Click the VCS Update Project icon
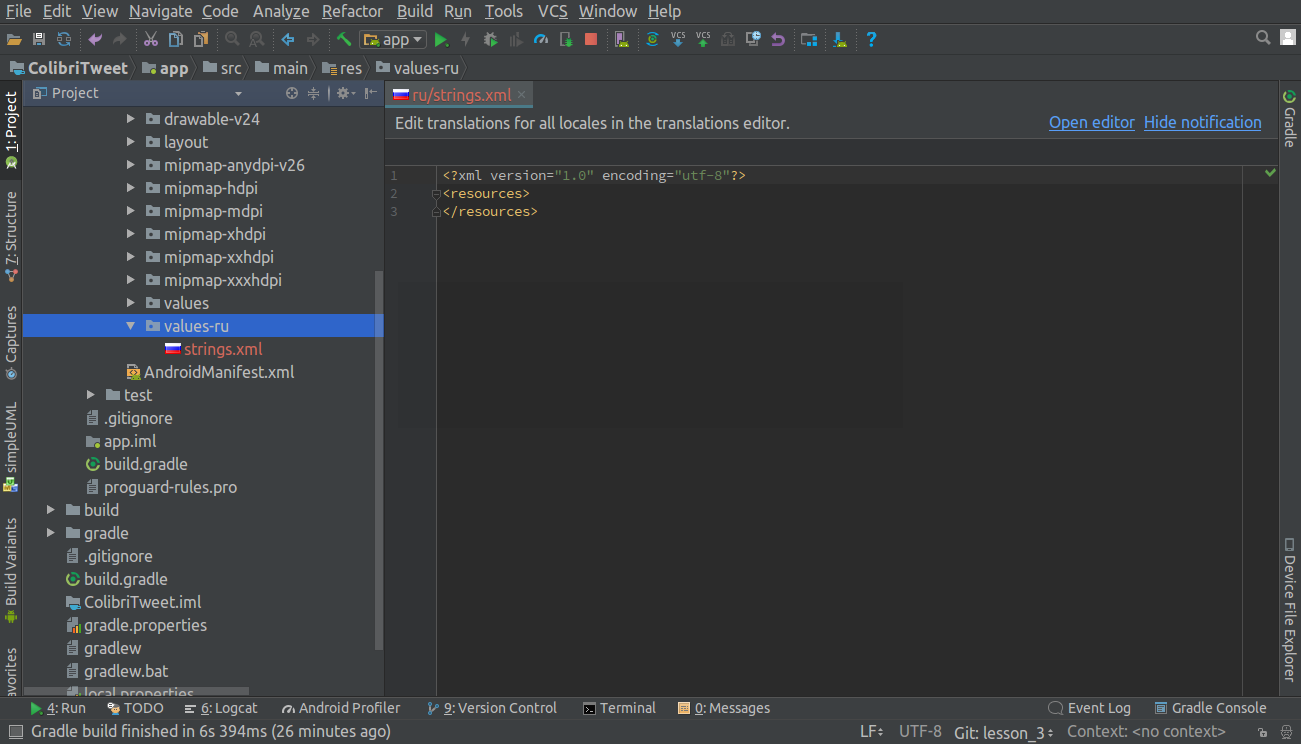The image size is (1301, 744). coord(678,40)
